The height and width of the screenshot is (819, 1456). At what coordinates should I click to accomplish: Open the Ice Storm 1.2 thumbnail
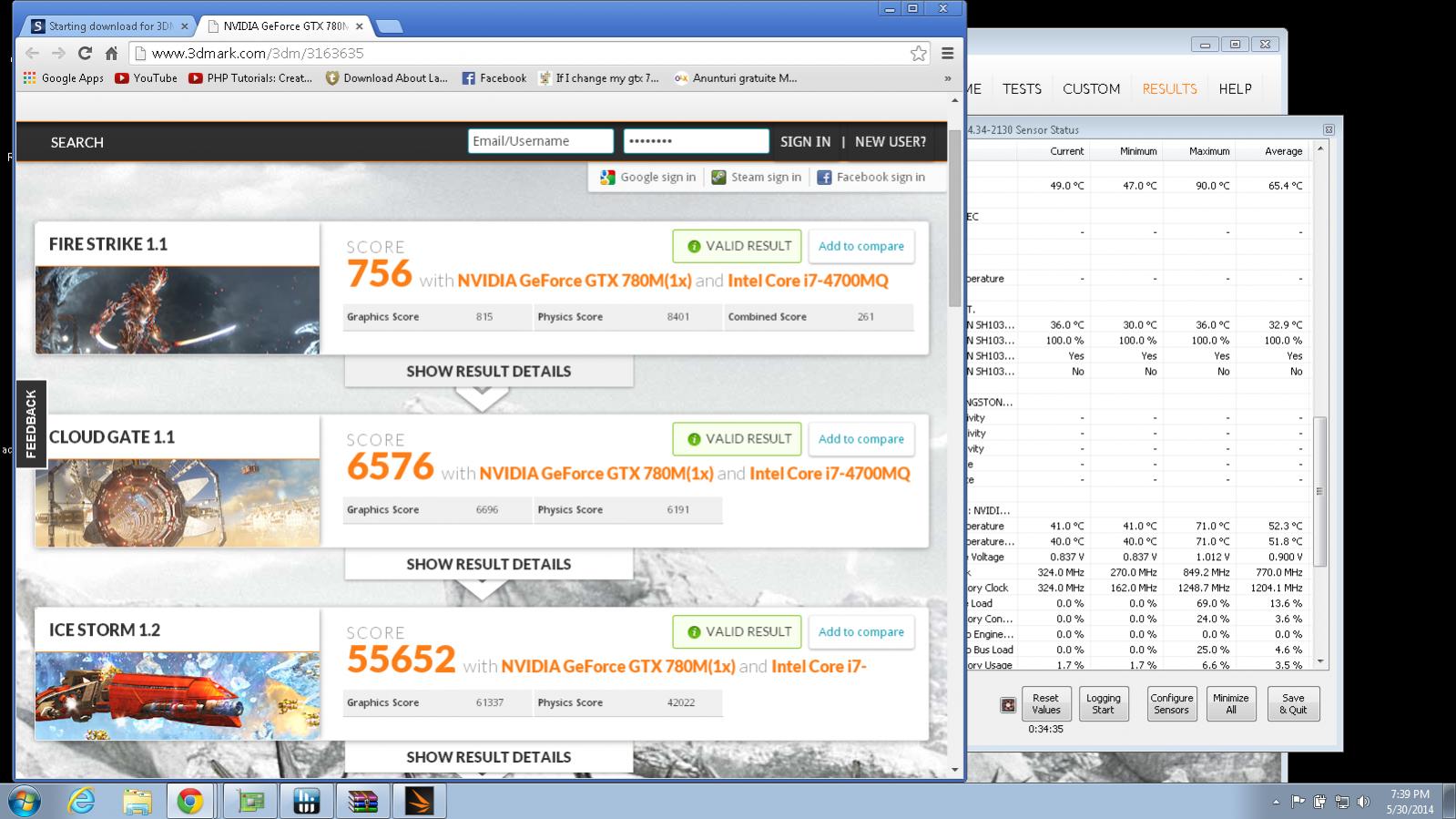[x=178, y=695]
